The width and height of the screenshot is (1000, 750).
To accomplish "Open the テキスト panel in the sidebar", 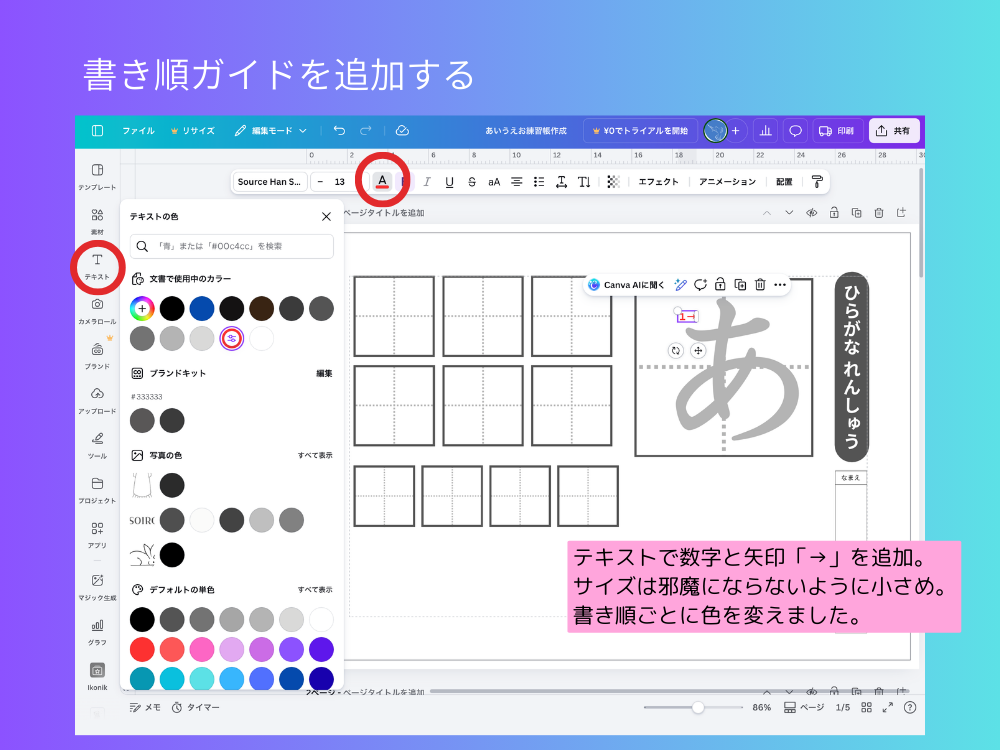I will click(96, 265).
